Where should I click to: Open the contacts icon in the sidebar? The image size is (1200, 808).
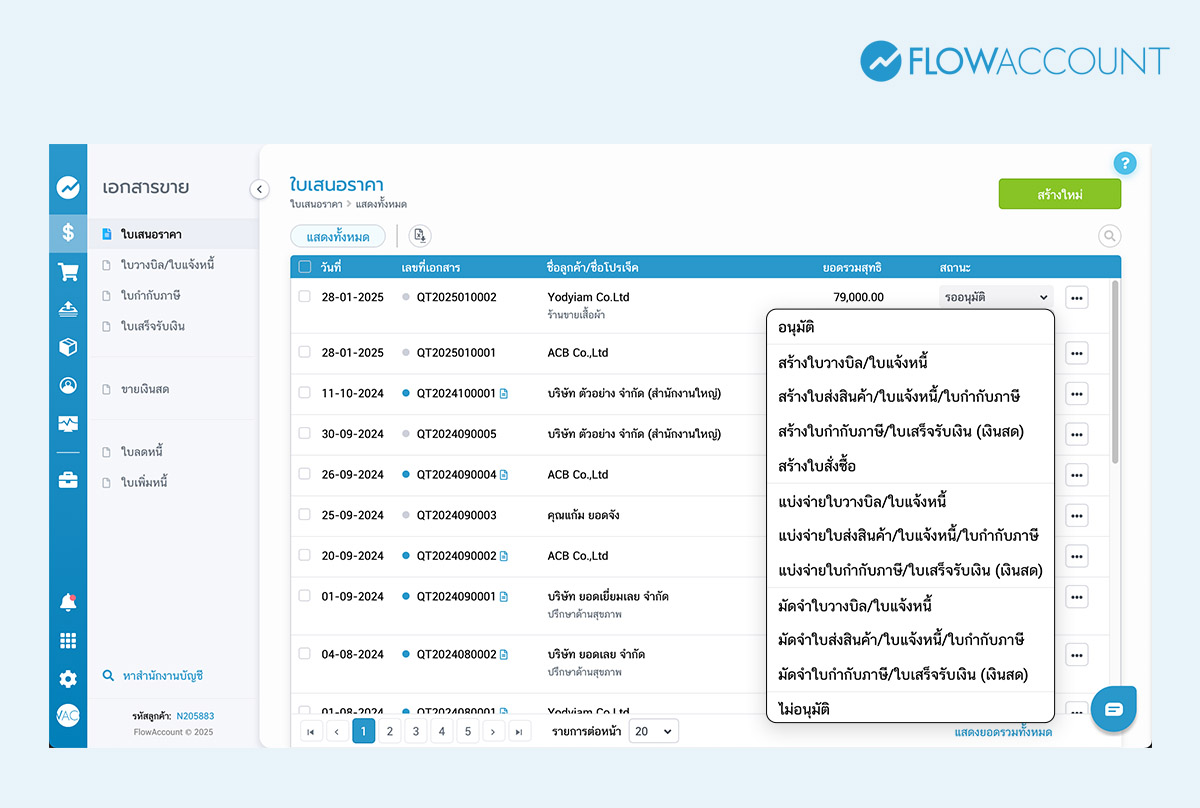pyautogui.click(x=67, y=385)
